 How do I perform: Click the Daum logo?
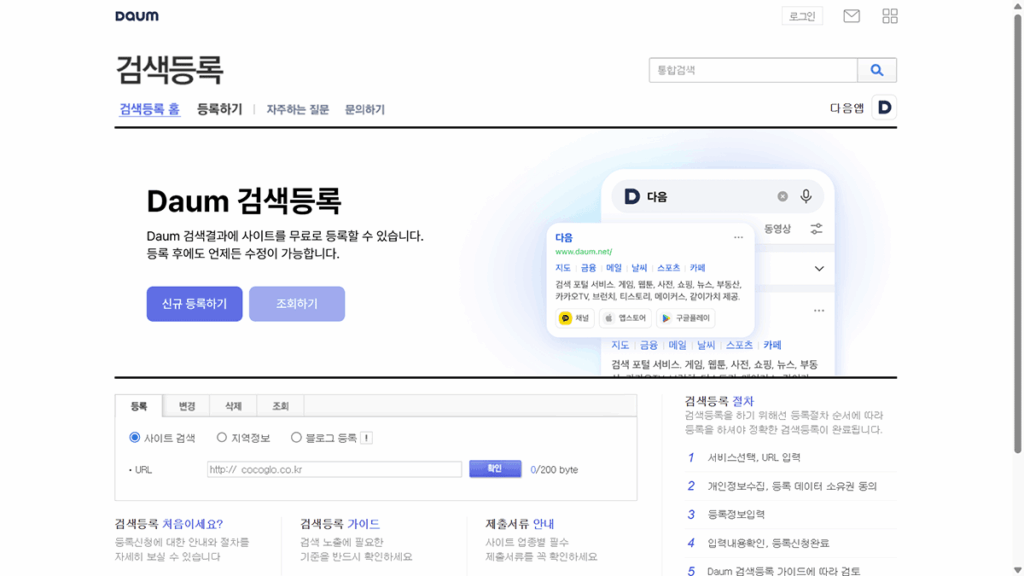coord(136,16)
